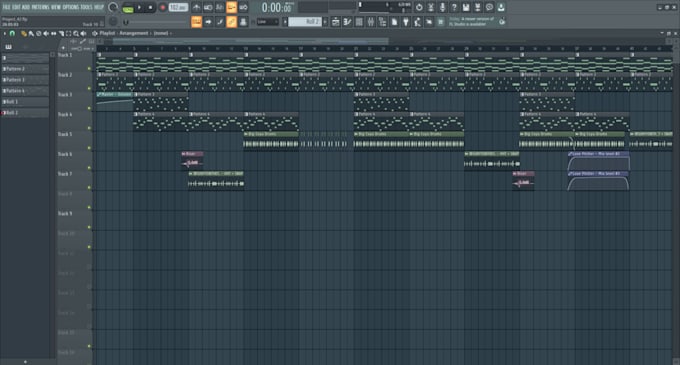
Task: Open the HELP menu
Action: pos(99,7)
